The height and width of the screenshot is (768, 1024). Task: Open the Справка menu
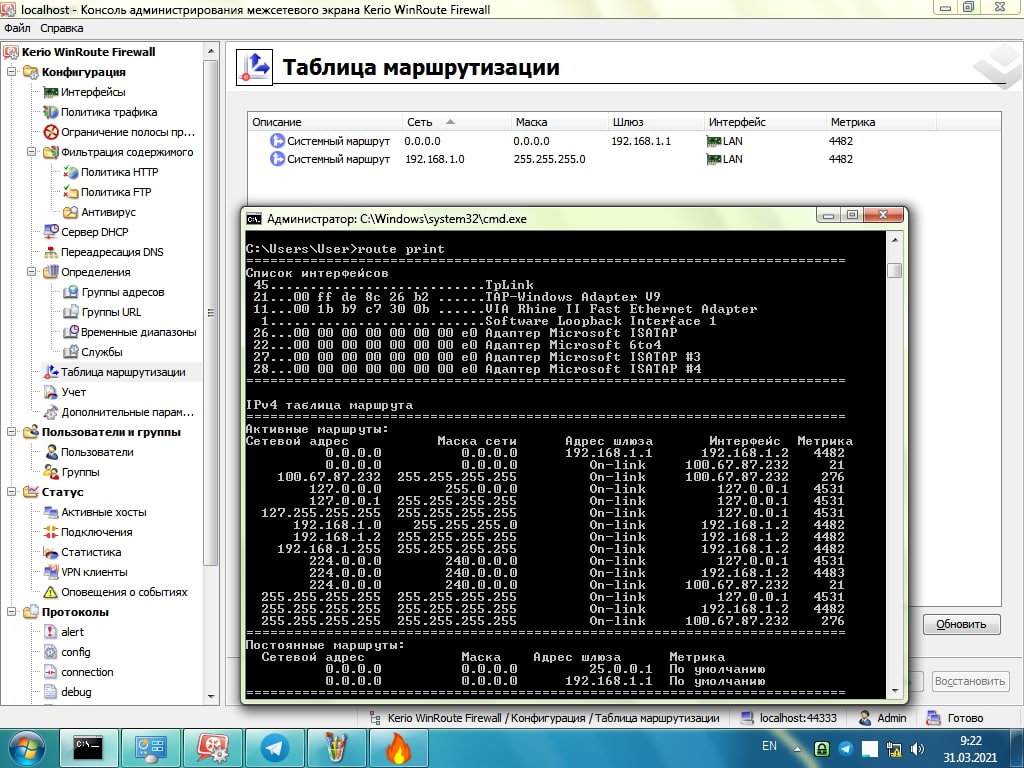coord(61,28)
